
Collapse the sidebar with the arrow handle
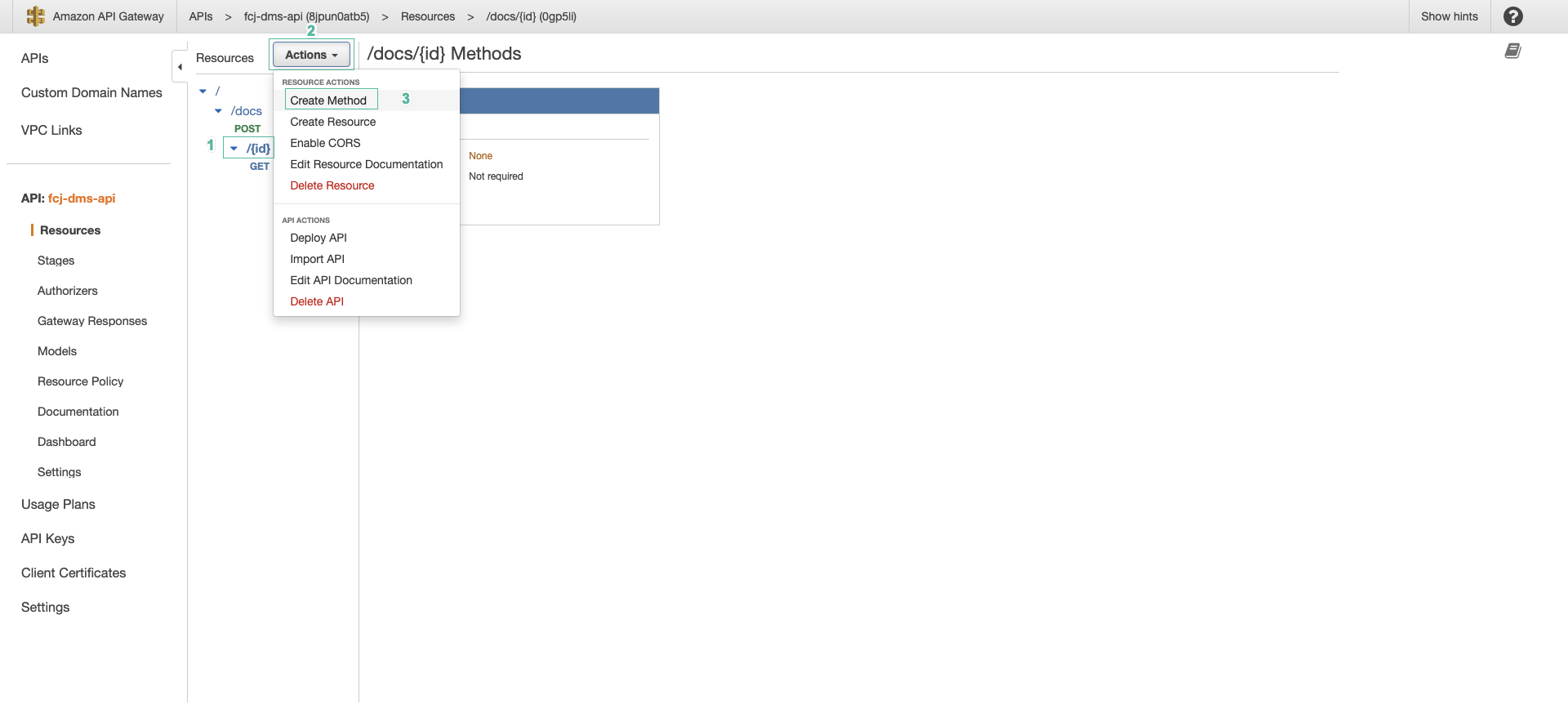(180, 67)
